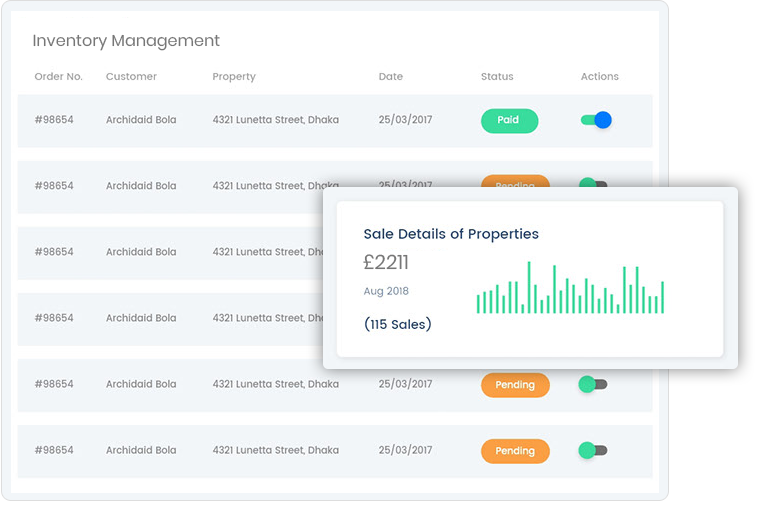This screenshot has height=520, width=760.
Task: Click order number #98654 in the bottom row
Action: 54,450
